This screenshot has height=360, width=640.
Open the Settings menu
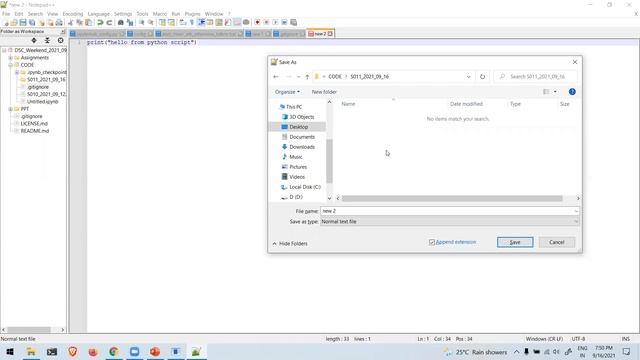123,14
